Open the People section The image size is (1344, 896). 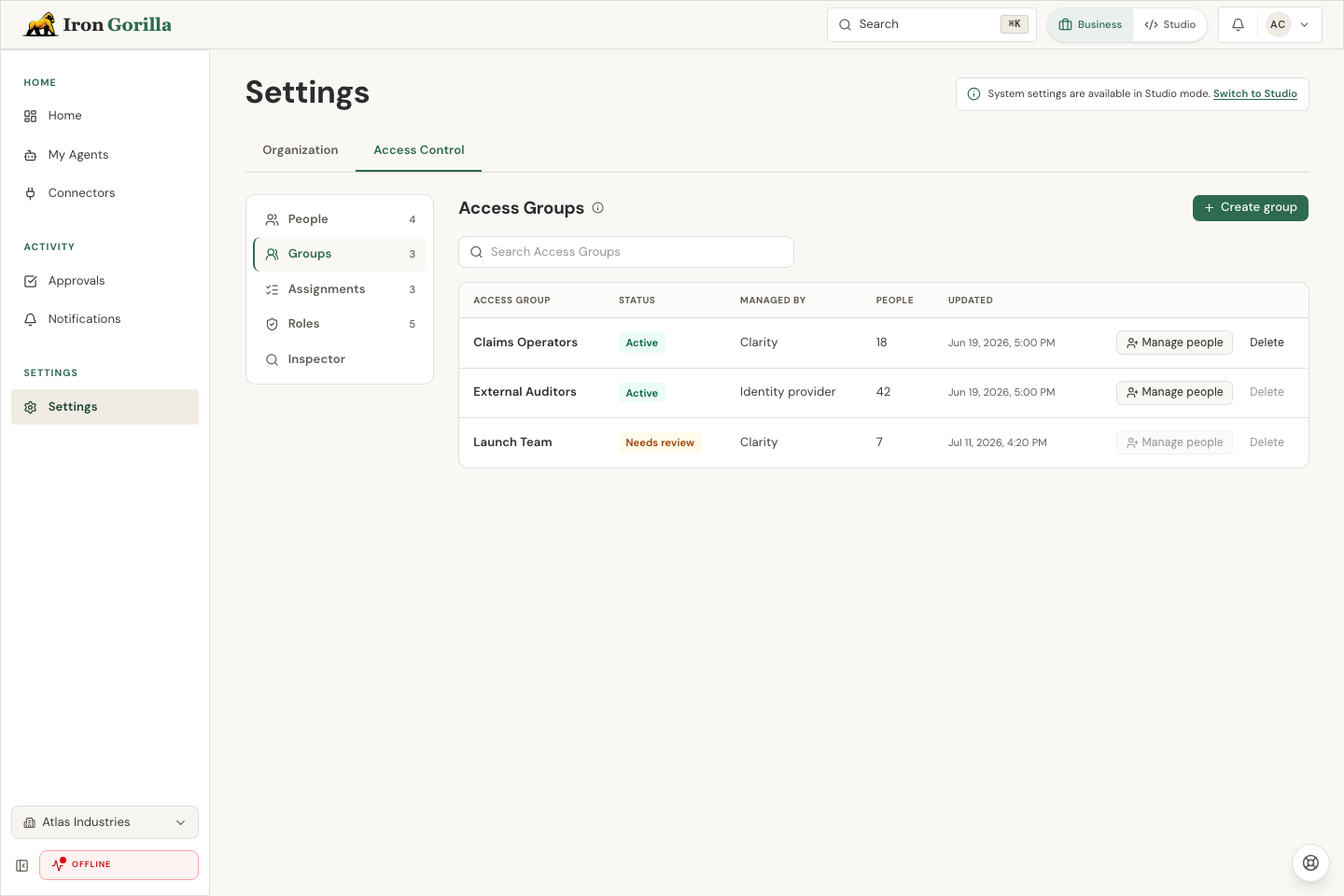point(340,219)
